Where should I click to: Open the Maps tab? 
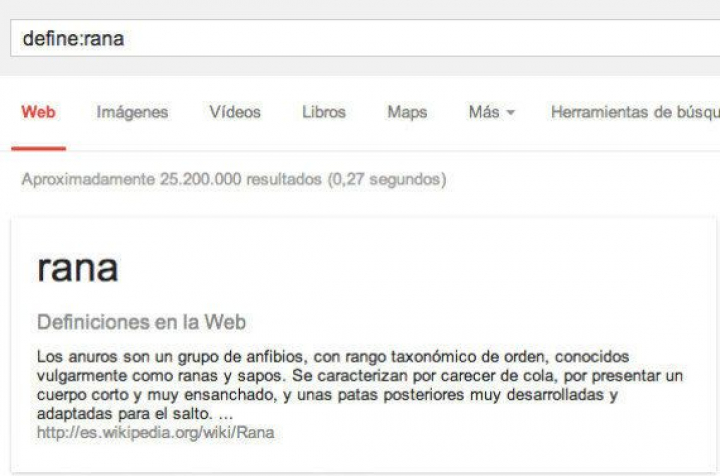(407, 112)
